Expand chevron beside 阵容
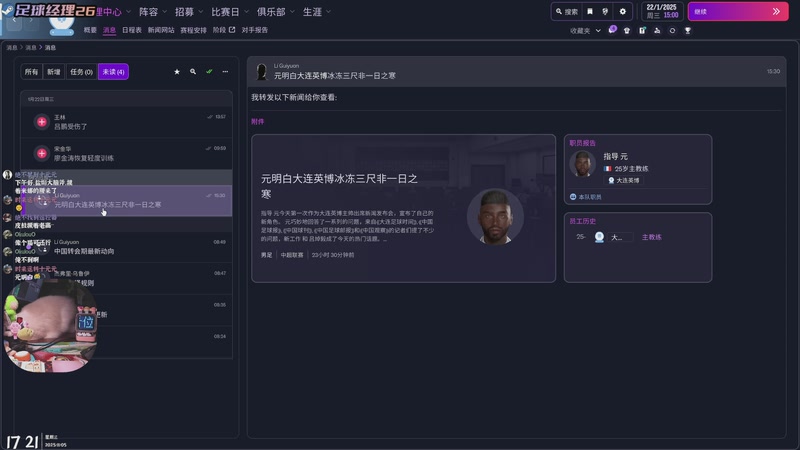 (164, 11)
